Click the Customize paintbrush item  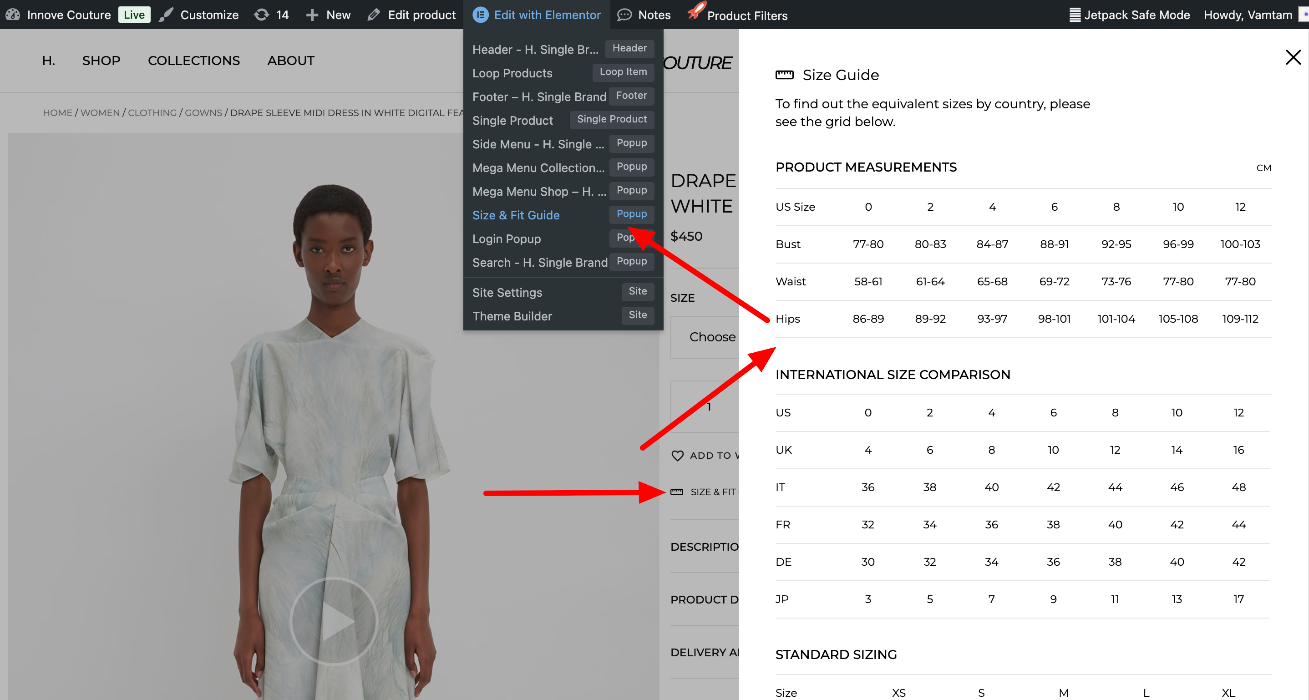coord(199,15)
